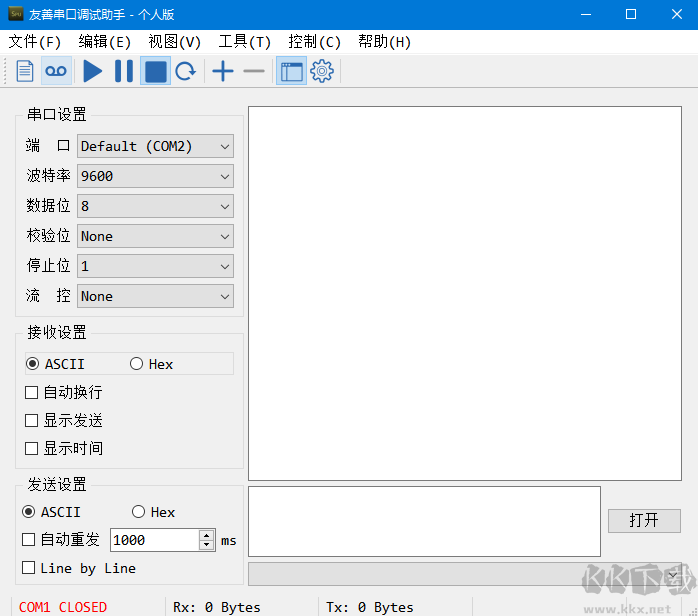This screenshot has height=616, width=698.
Task: Enable the 显示发送 checkbox
Action: point(64,421)
